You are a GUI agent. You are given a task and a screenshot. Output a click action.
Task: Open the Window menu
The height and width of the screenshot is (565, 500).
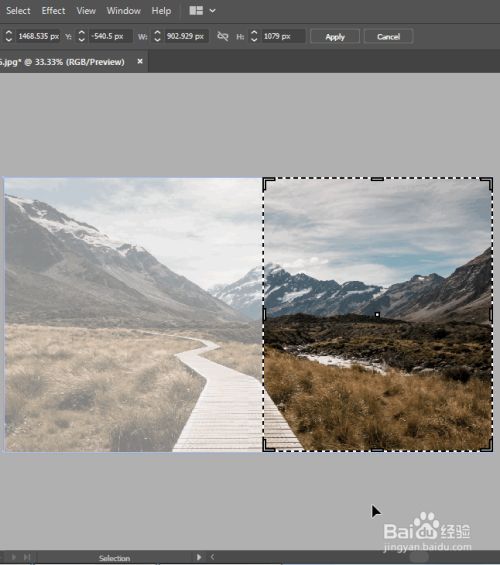coord(124,11)
